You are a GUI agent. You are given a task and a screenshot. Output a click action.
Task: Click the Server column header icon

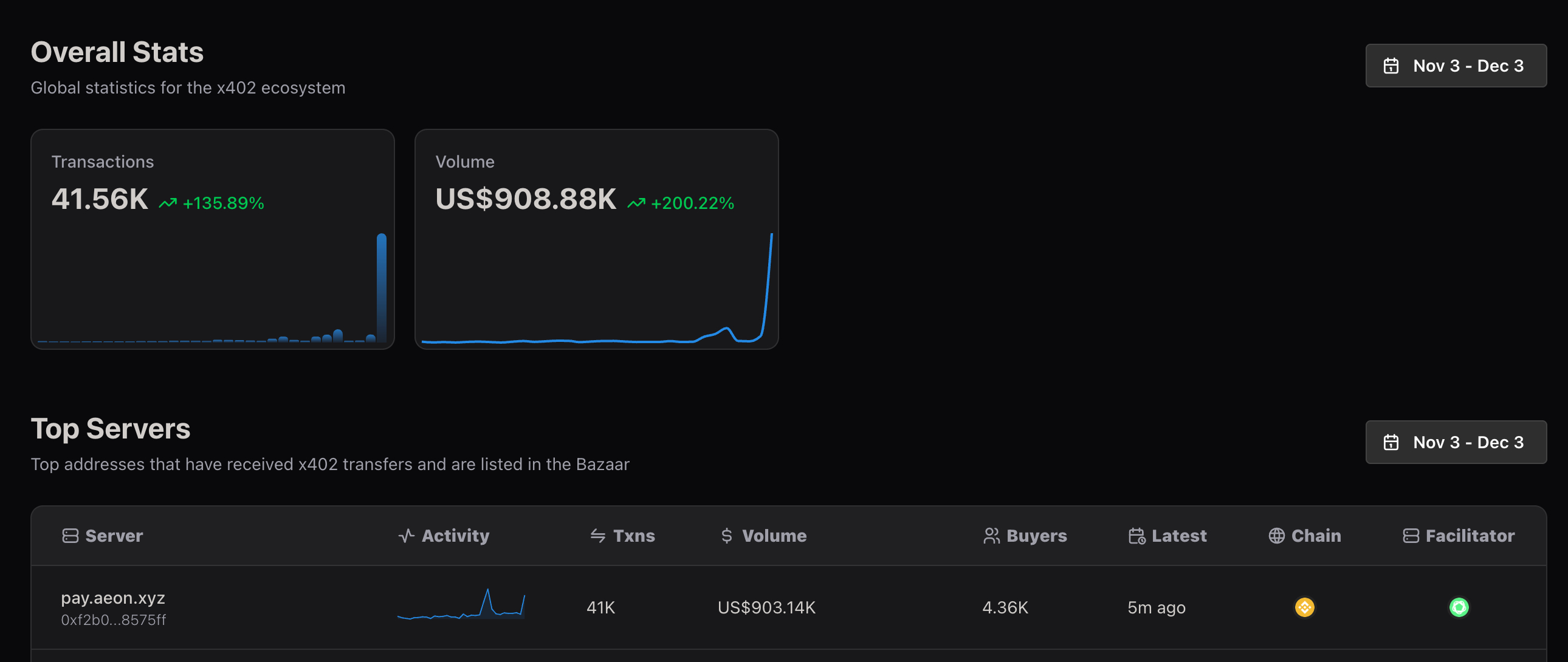pos(70,536)
